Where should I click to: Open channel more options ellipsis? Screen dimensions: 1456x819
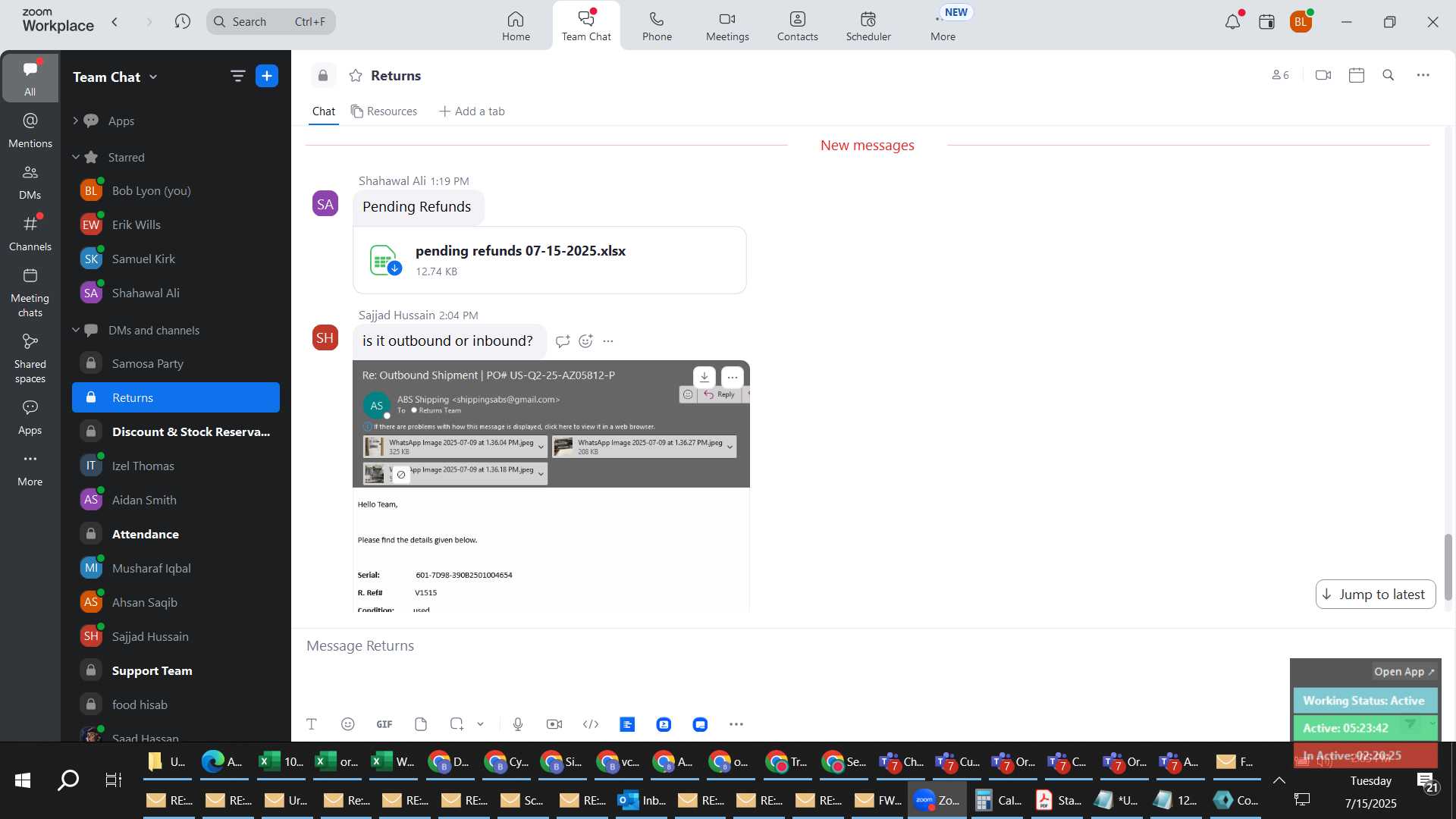pos(1423,75)
